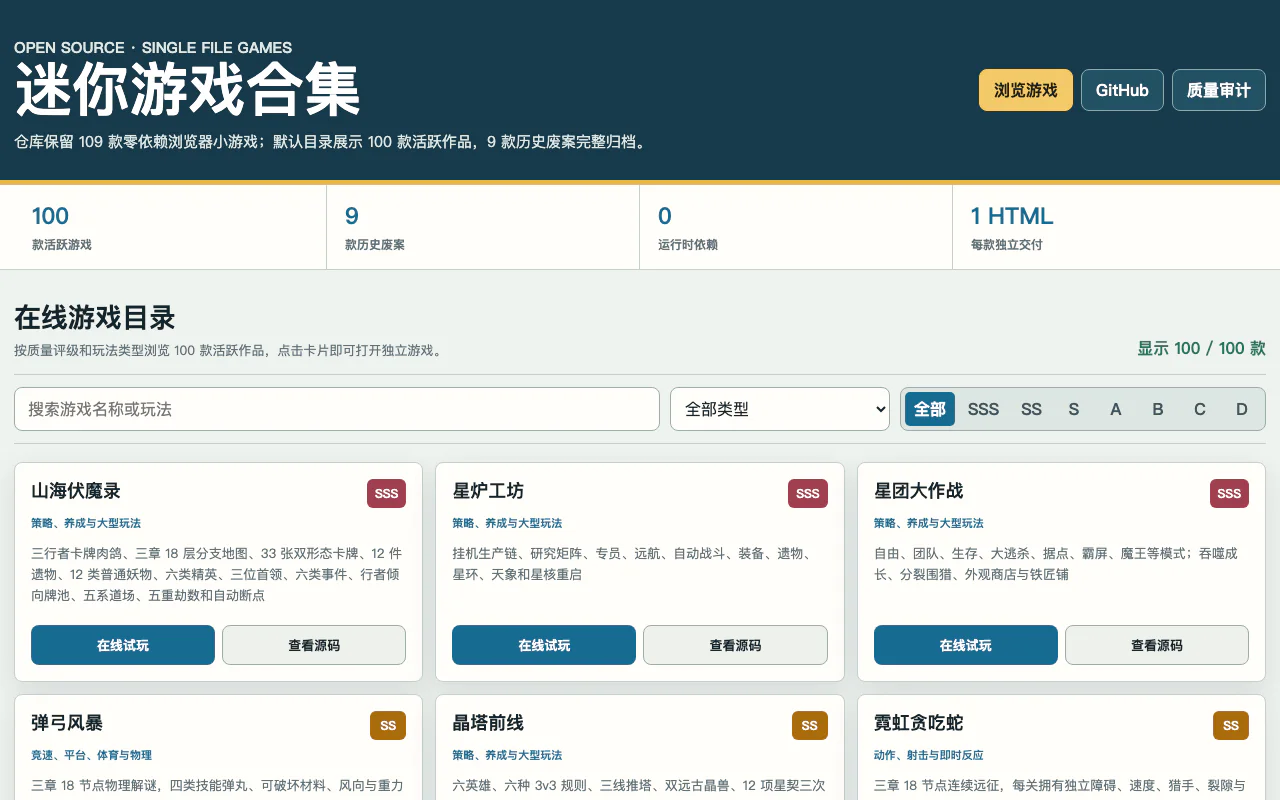
Task: Filter games by B rating
Action: 1158,409
